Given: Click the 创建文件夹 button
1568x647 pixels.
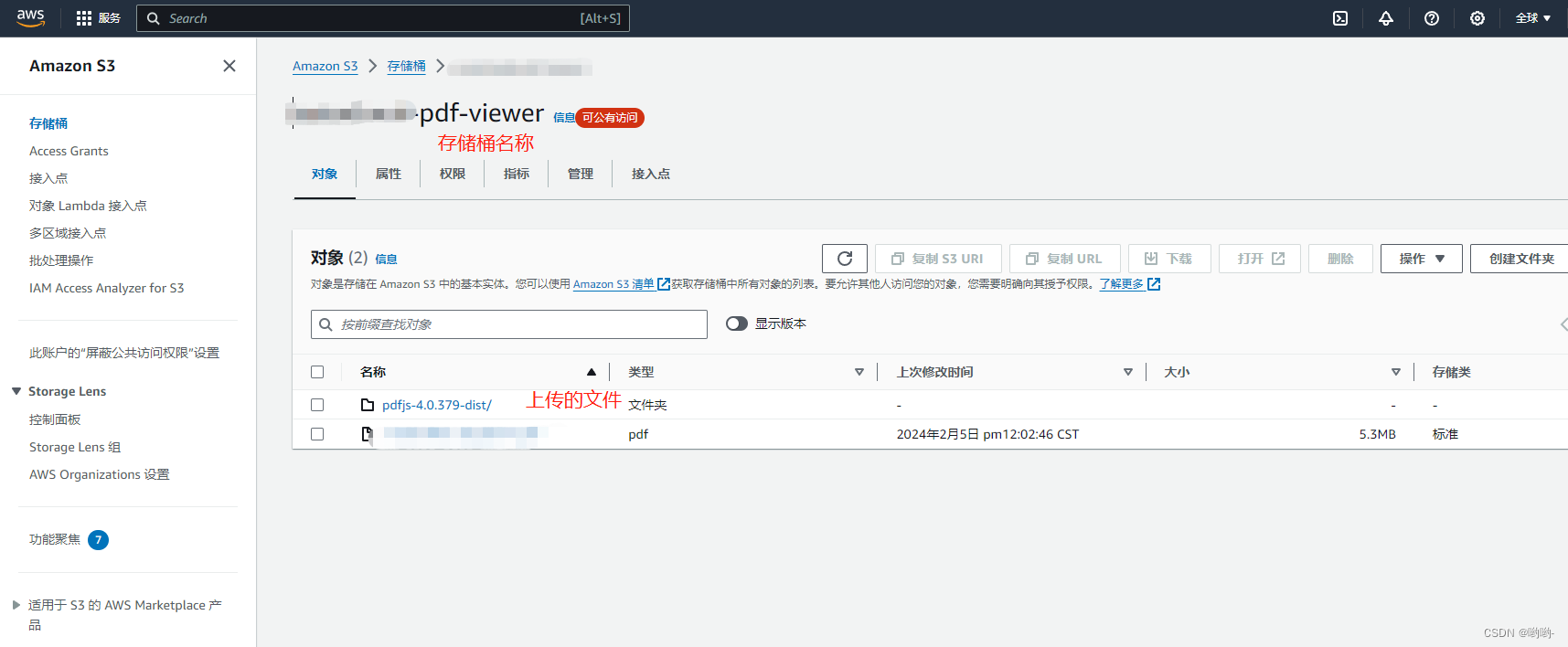Looking at the screenshot, I should pyautogui.click(x=1520, y=259).
